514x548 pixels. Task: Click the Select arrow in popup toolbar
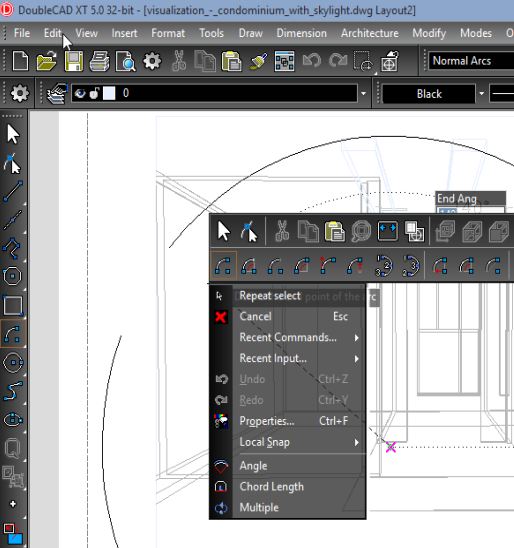click(x=224, y=231)
